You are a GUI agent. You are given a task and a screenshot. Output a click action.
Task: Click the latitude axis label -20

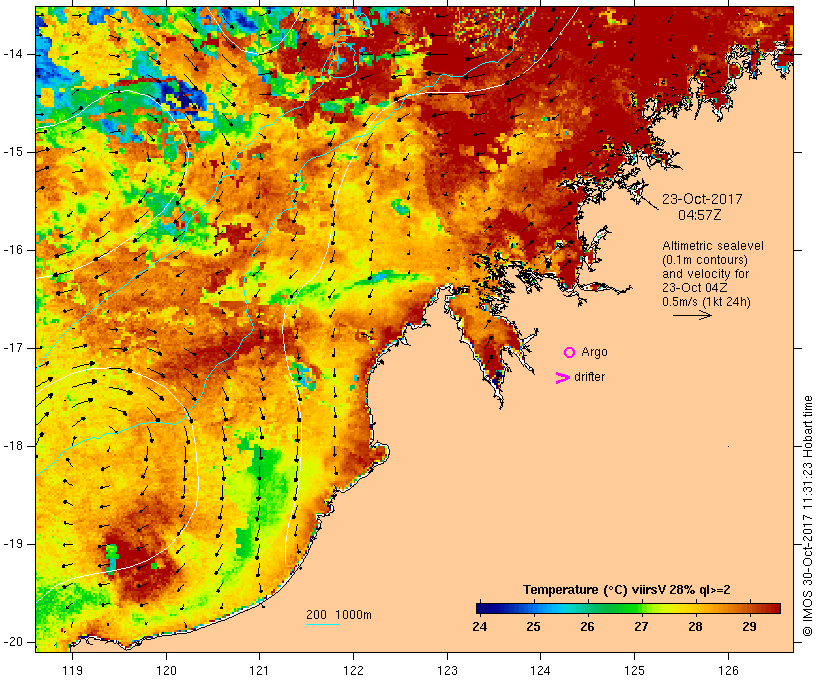coord(13,642)
